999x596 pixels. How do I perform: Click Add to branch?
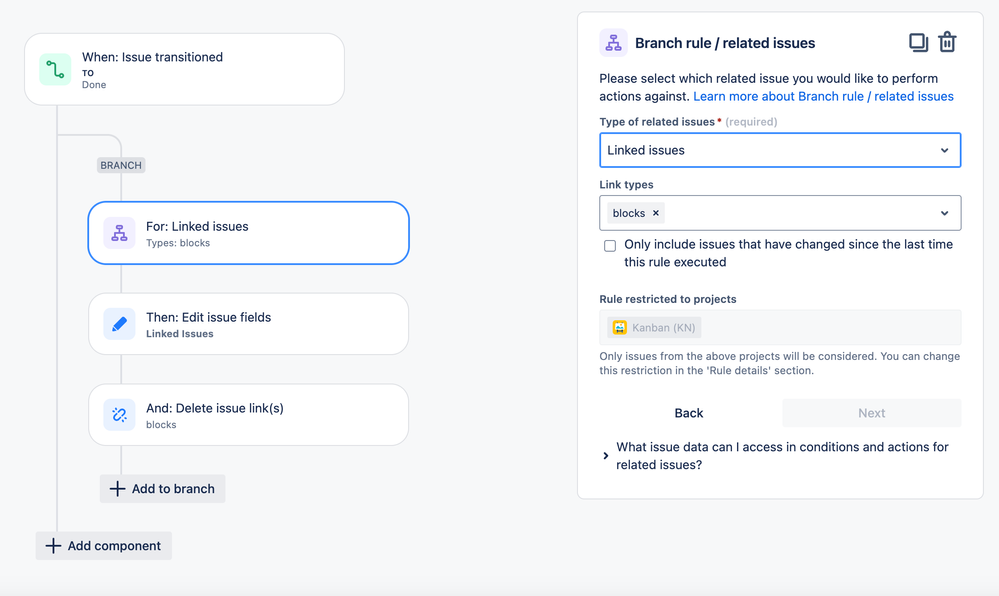click(x=162, y=489)
